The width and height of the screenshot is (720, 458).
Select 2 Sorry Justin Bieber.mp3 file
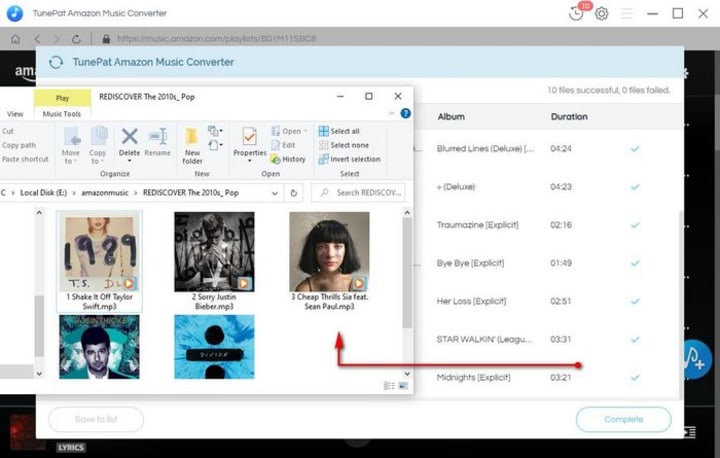click(214, 261)
